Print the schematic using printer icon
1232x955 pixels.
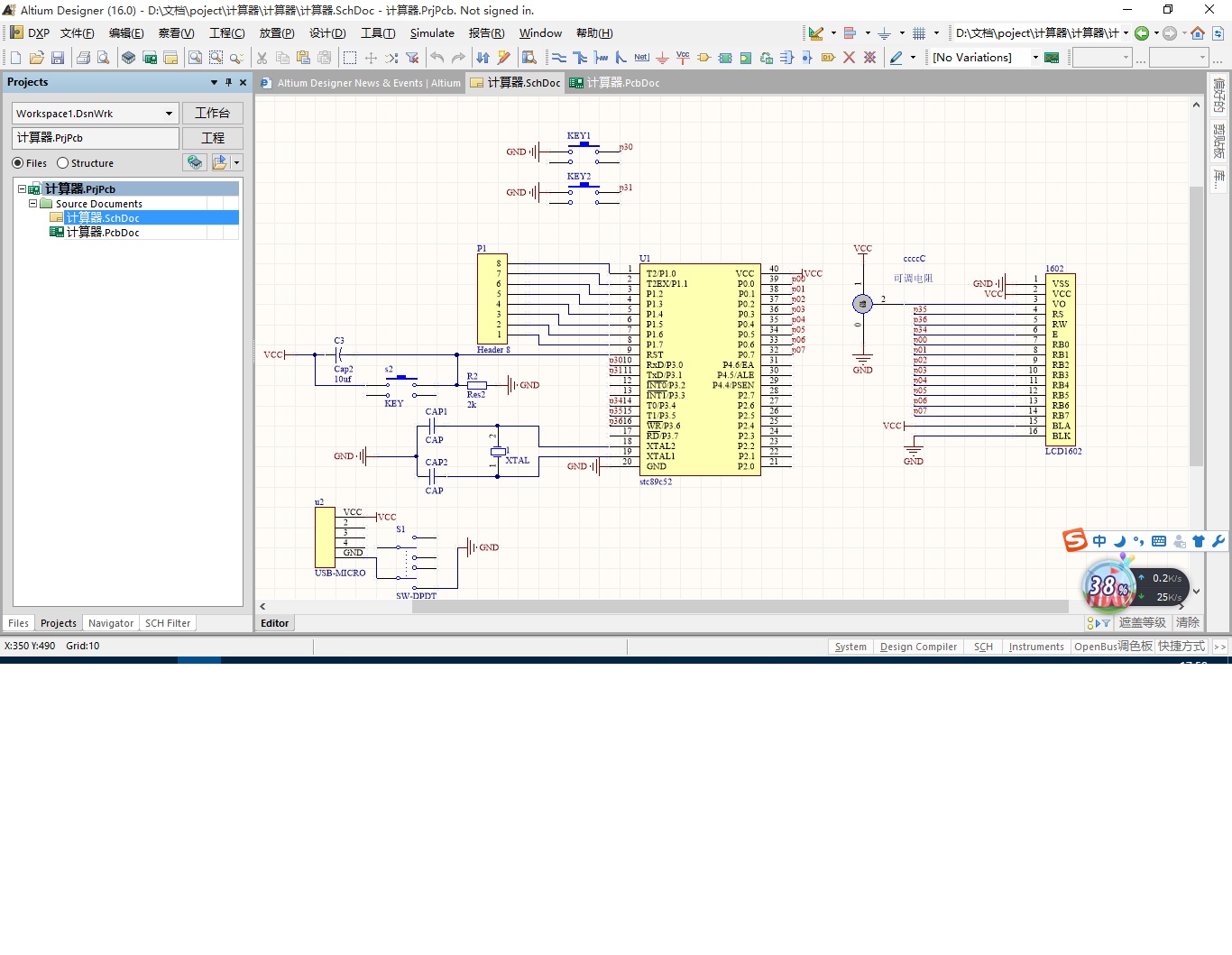click(83, 58)
